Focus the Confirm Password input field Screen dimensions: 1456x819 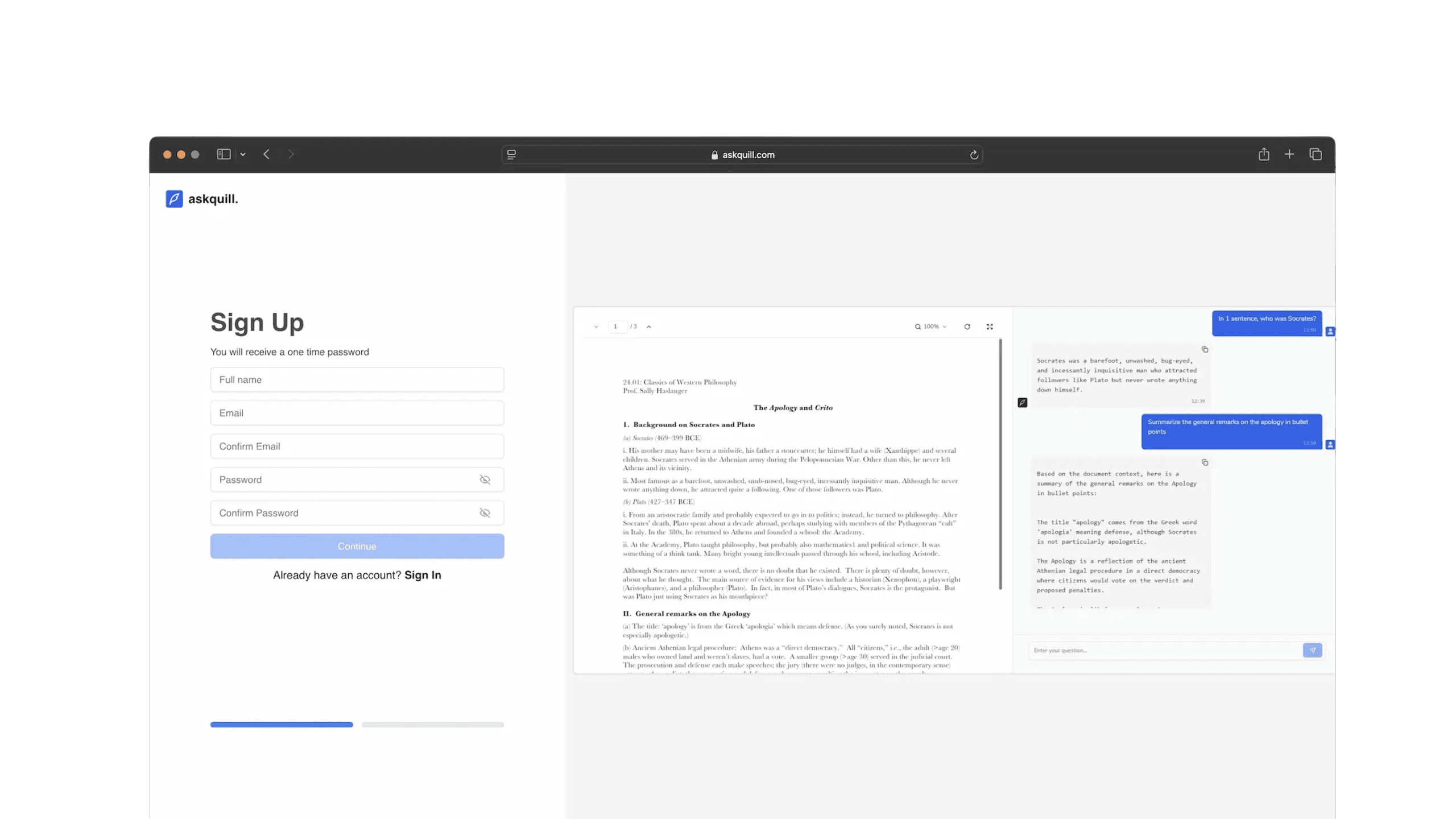point(357,513)
